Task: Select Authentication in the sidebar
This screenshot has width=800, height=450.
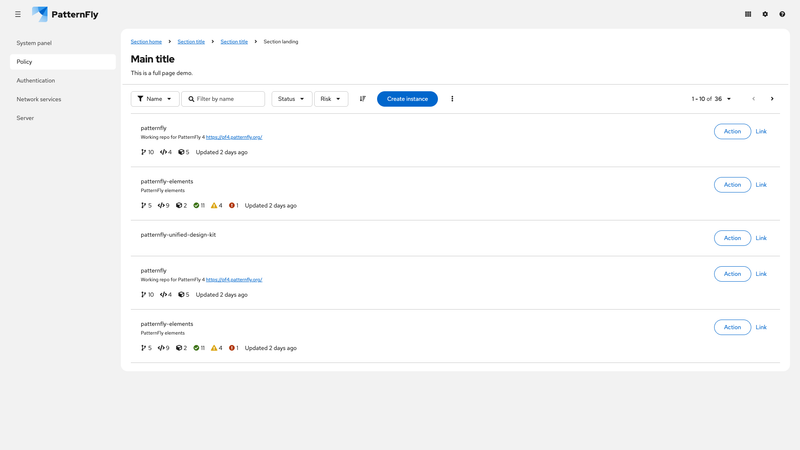Action: tap(36, 80)
